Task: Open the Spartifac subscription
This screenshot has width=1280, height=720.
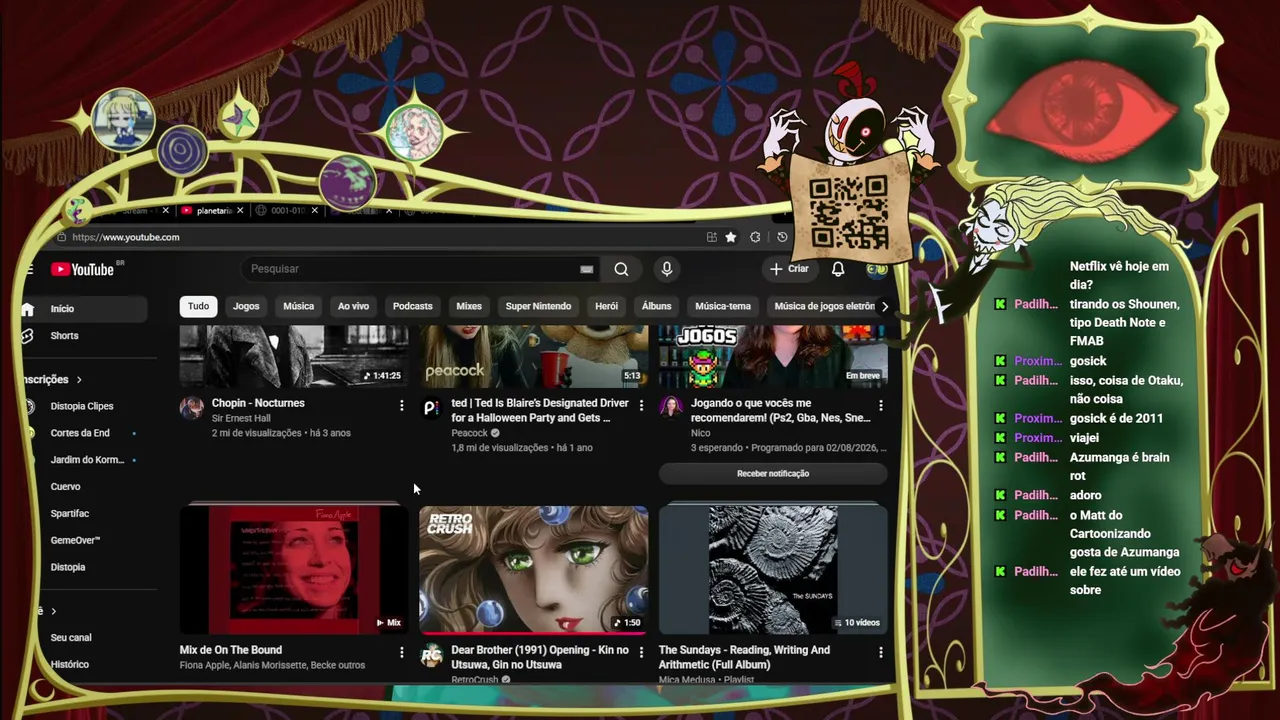Action: (x=70, y=514)
